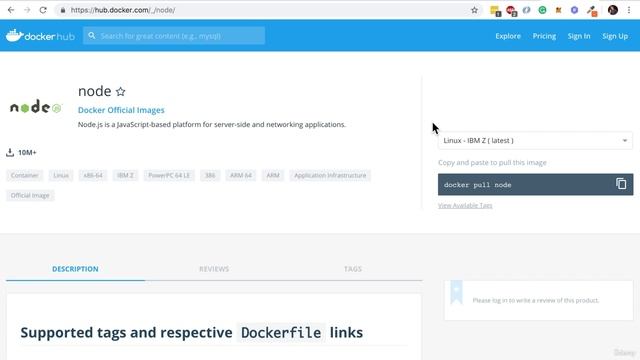640x360 pixels.
Task: Bookmark this page using the star icon
Action: (474, 10)
